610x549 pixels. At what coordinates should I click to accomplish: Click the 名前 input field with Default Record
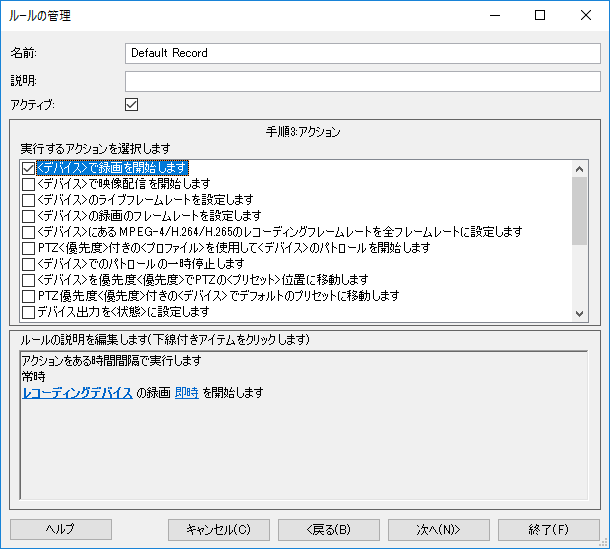363,53
